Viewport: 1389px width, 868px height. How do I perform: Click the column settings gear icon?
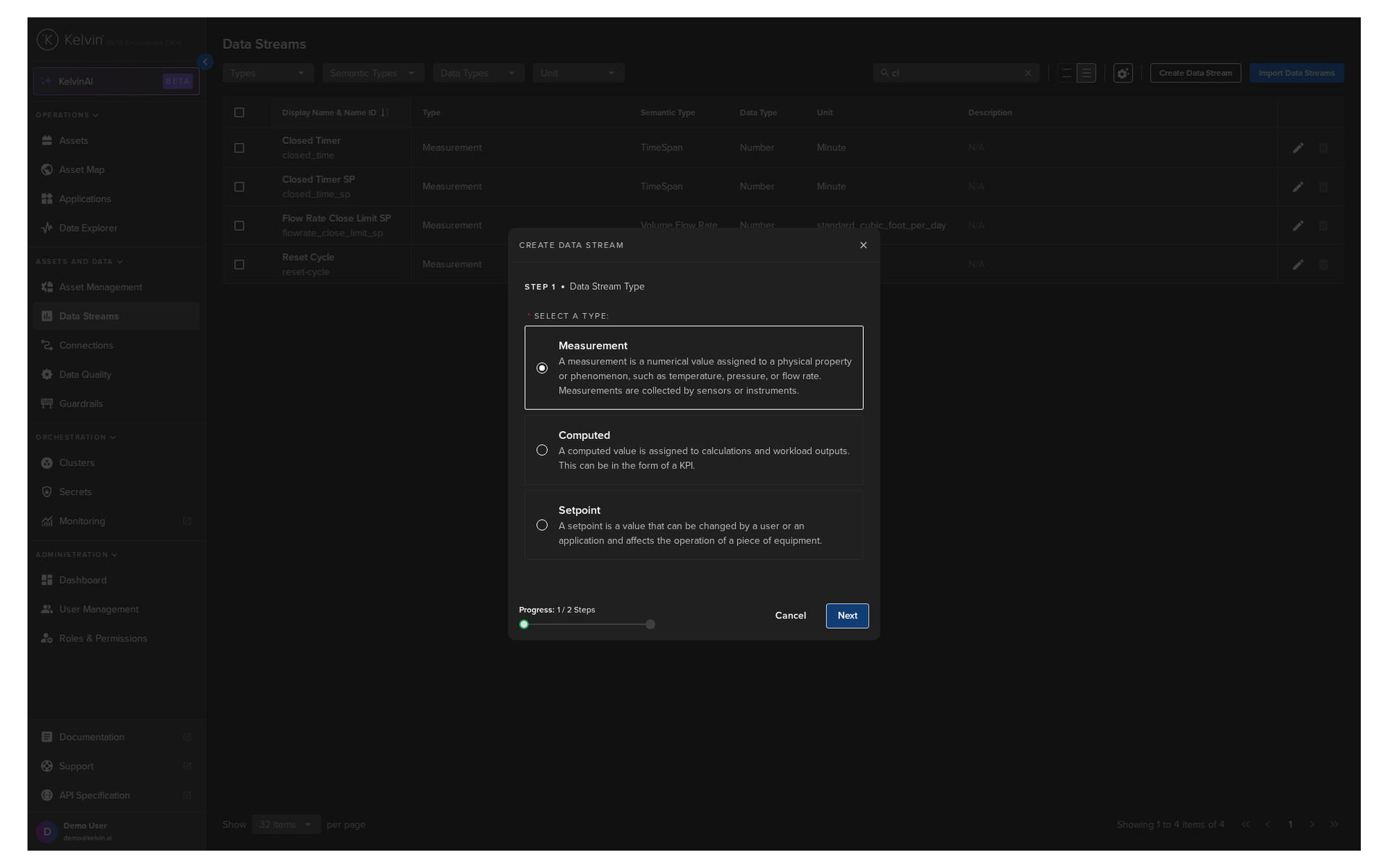pos(1123,73)
